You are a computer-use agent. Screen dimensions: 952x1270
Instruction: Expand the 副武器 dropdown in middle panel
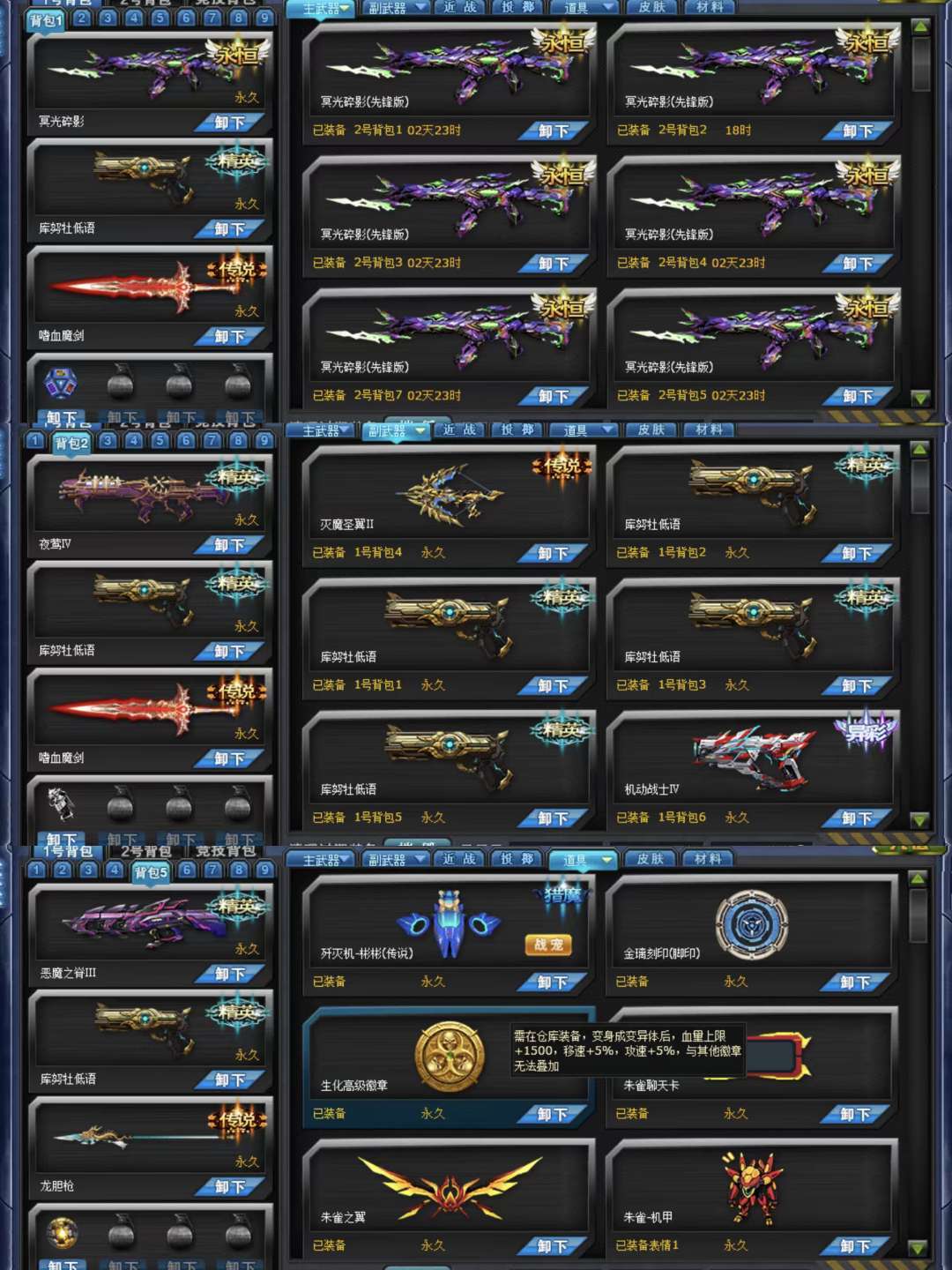tap(398, 430)
